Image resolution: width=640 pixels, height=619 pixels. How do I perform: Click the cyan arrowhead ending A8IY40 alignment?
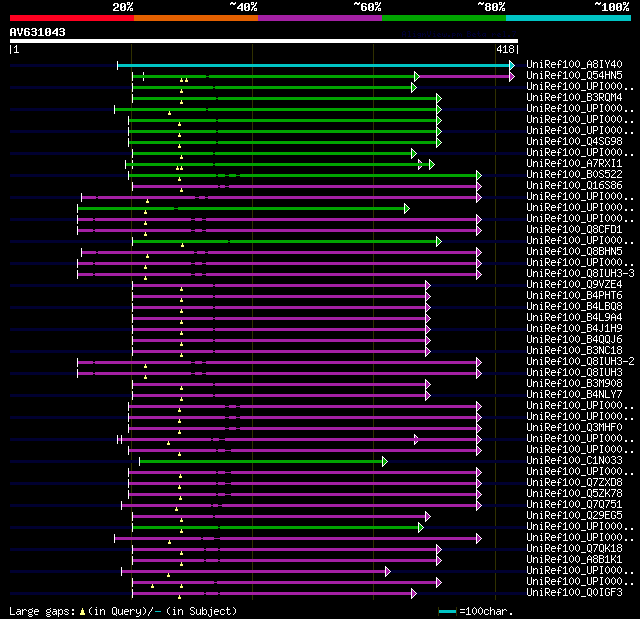[x=512, y=65]
